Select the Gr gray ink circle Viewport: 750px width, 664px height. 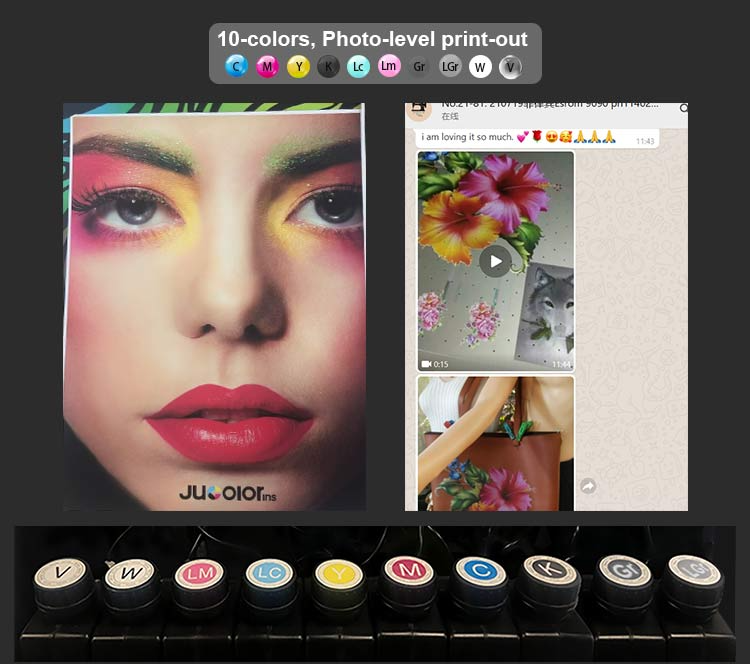pos(419,66)
